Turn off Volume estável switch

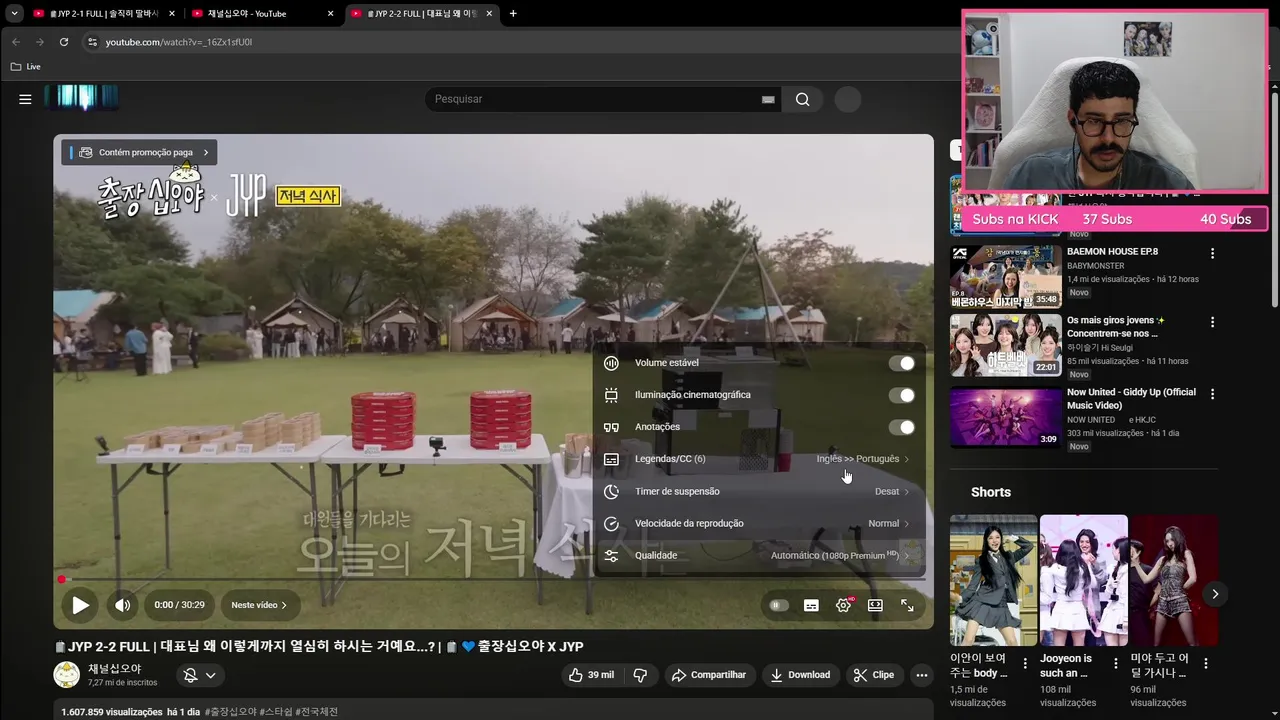902,363
